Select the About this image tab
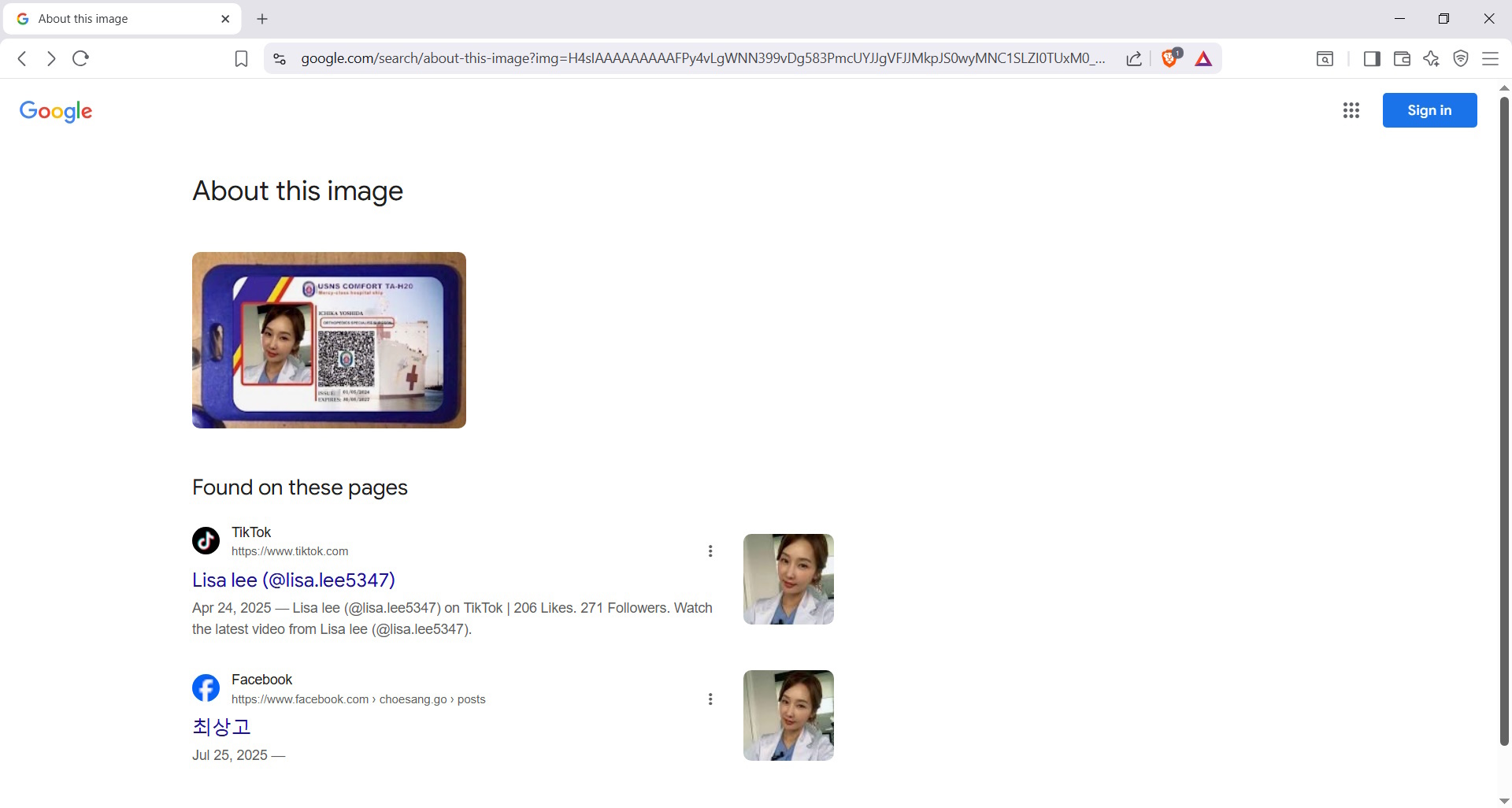Image resolution: width=1512 pixels, height=808 pixels. point(118,19)
